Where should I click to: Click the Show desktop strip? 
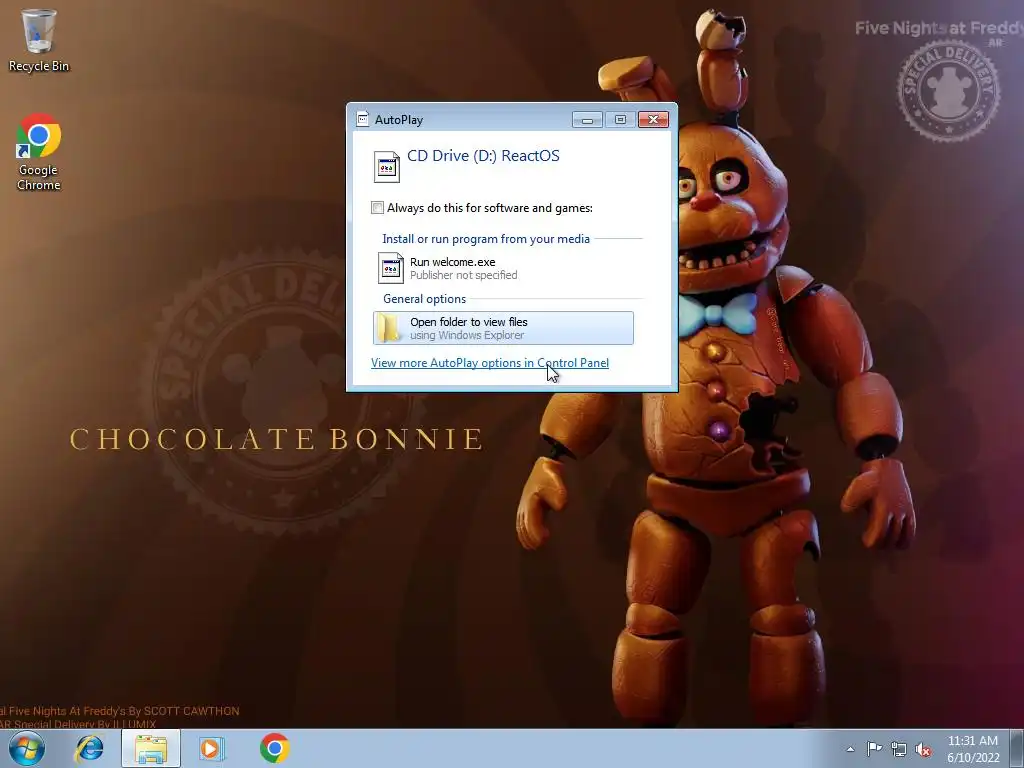click(x=1017, y=749)
